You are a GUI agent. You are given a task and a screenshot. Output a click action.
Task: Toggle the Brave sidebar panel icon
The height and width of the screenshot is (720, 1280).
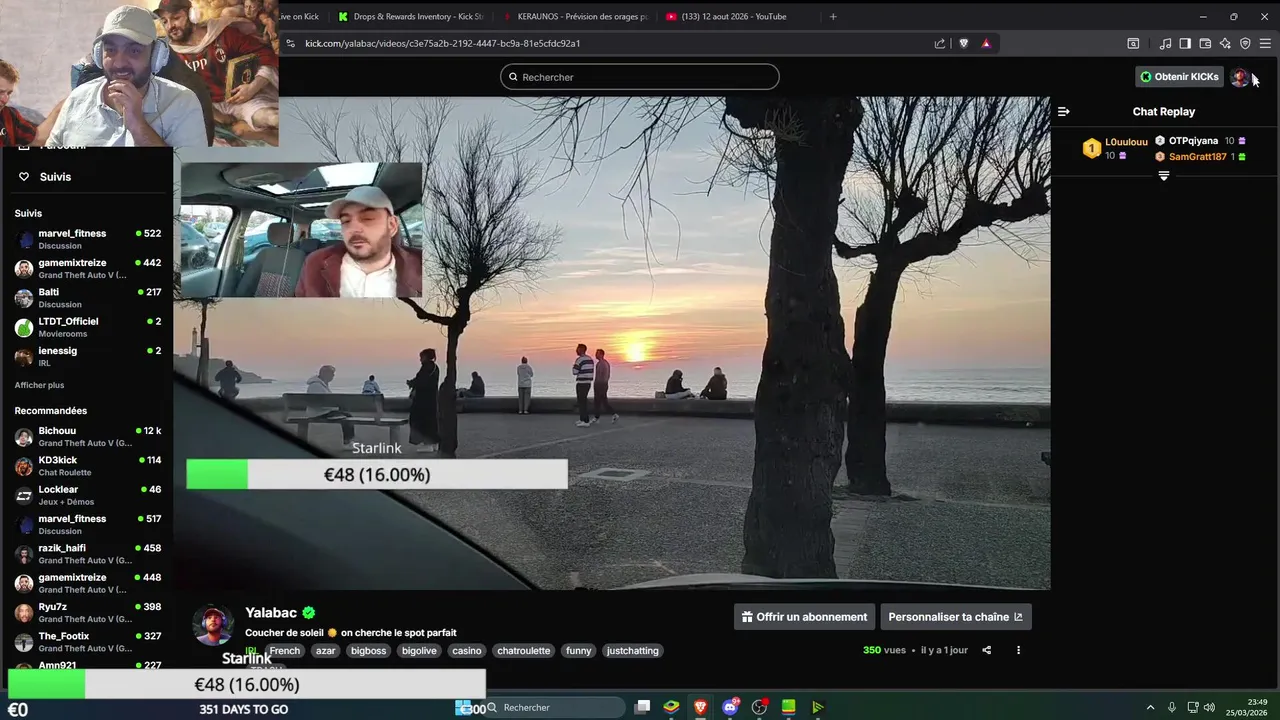tap(1185, 43)
